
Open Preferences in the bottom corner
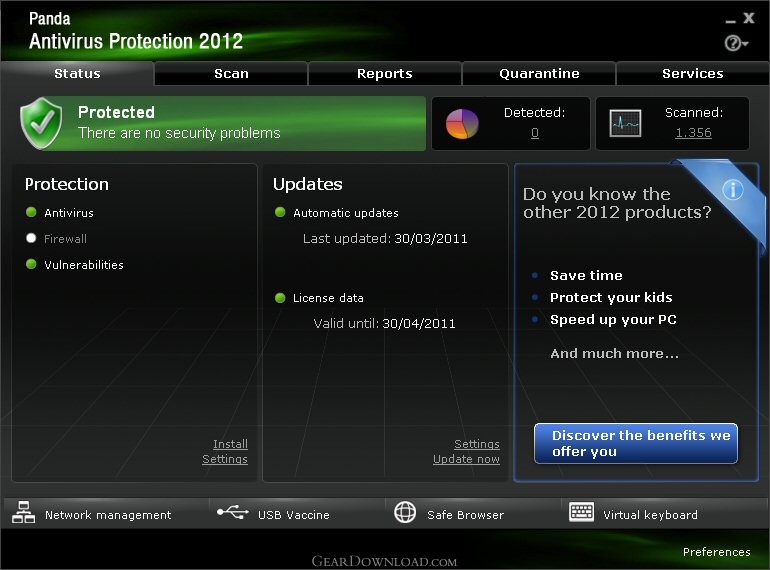[716, 552]
